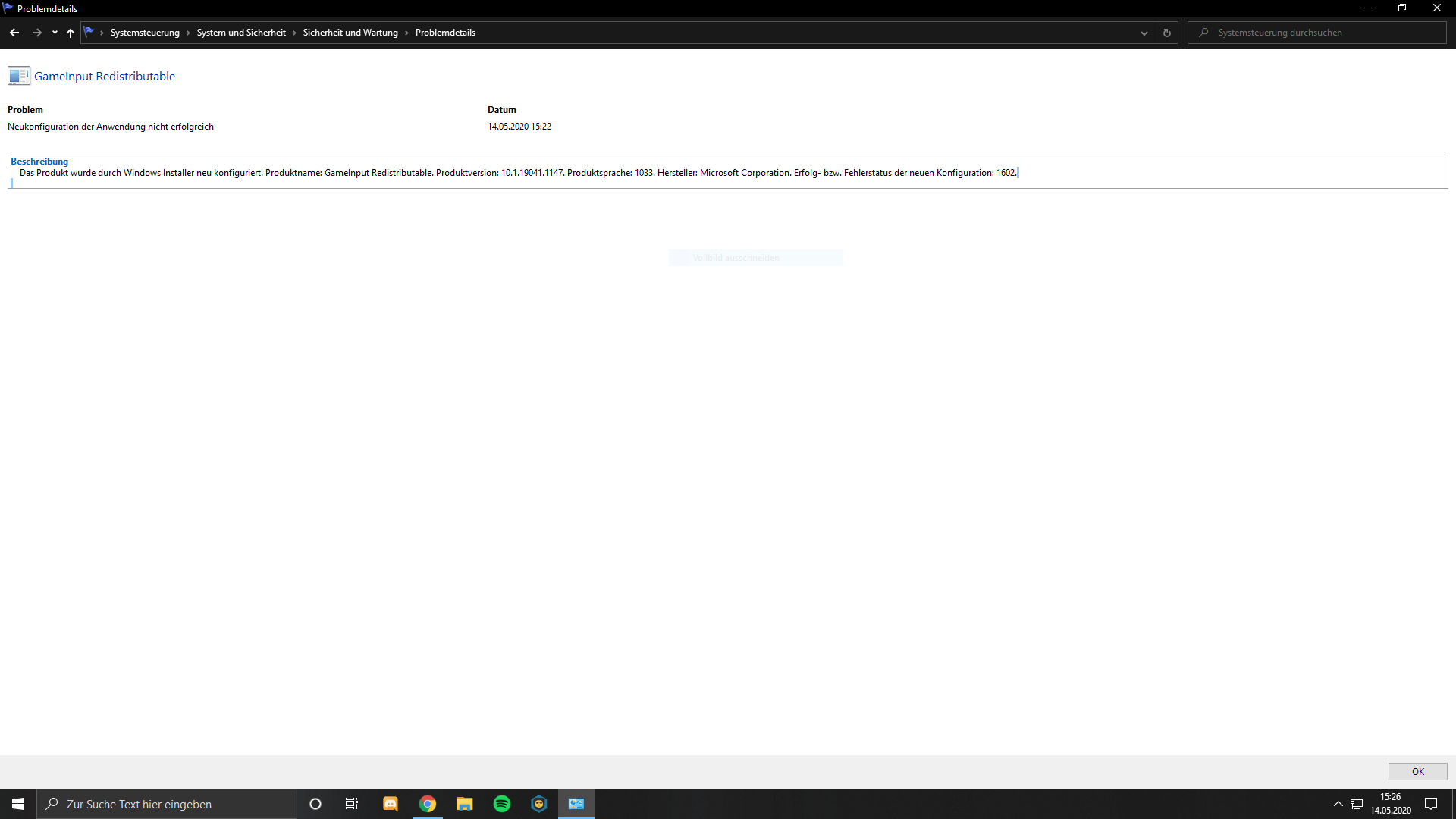Screen dimensions: 1456x819
Task: Click the GameInput Redistributable heading
Action: click(105, 76)
